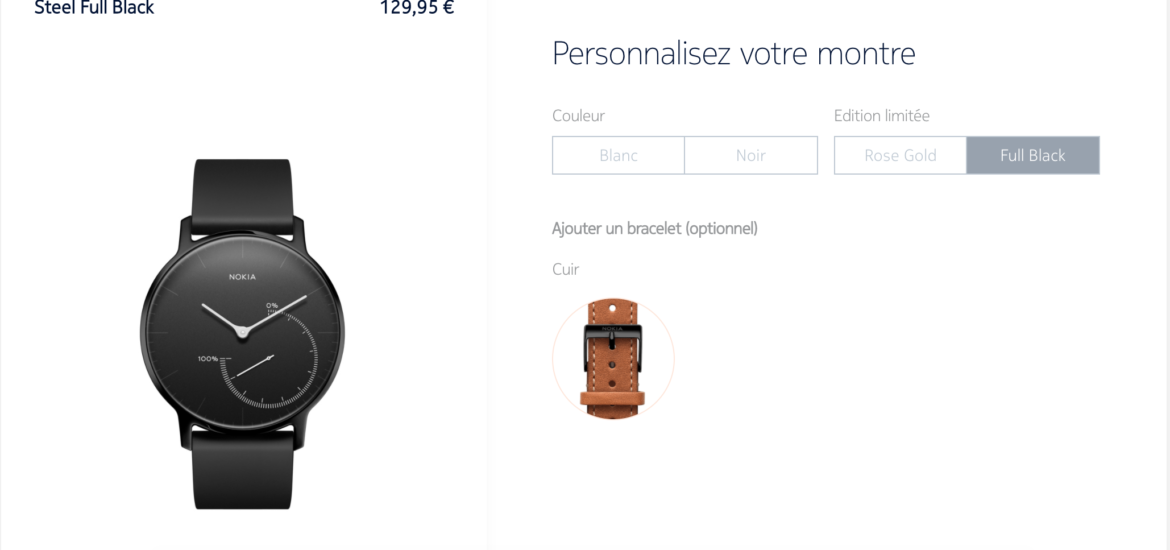
Task: Click the 0% marker on the watch dial
Action: [x=272, y=305]
